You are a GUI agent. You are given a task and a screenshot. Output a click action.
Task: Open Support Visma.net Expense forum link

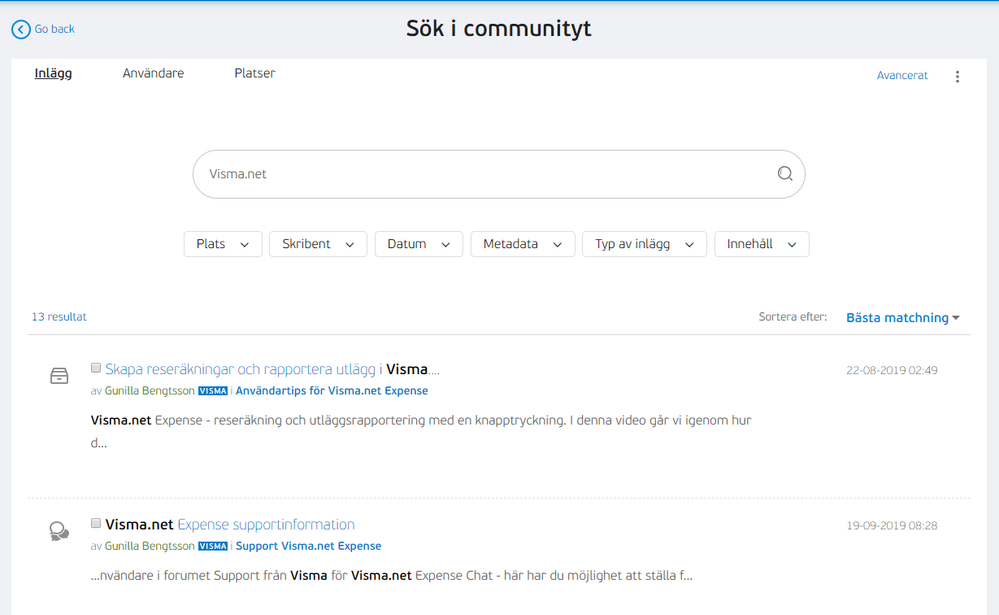(308, 546)
